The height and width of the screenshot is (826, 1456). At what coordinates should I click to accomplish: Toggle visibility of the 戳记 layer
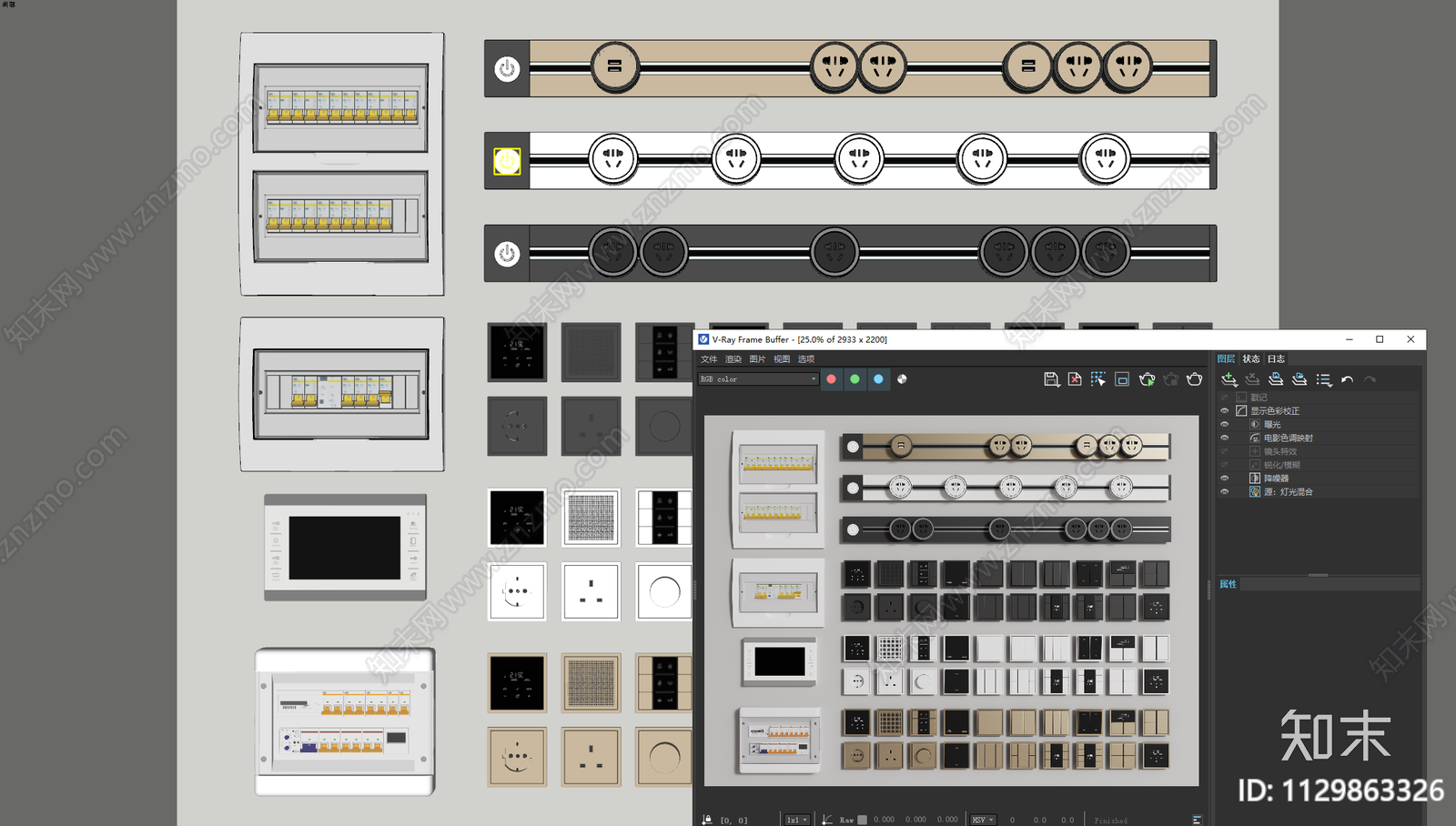click(1224, 398)
